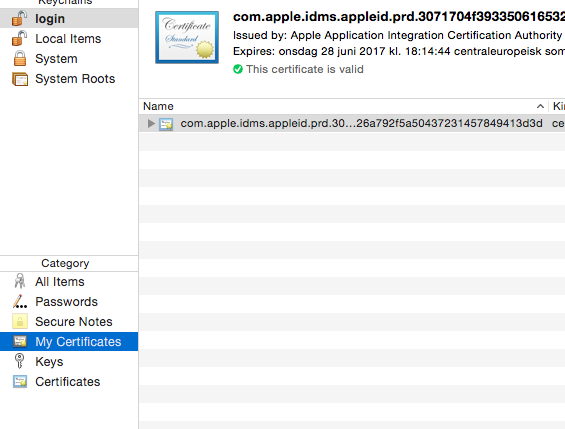Show the Passwords category
Image resolution: width=565 pixels, height=429 pixels.
point(69,301)
